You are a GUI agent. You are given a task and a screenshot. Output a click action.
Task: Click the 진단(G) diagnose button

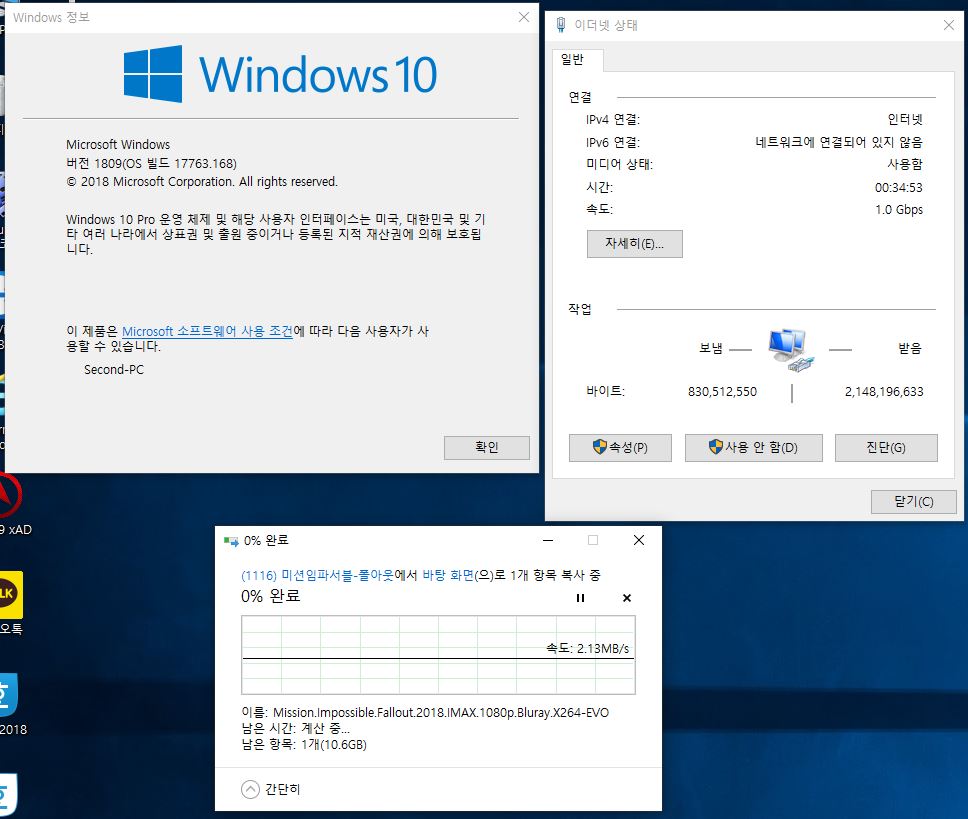886,447
